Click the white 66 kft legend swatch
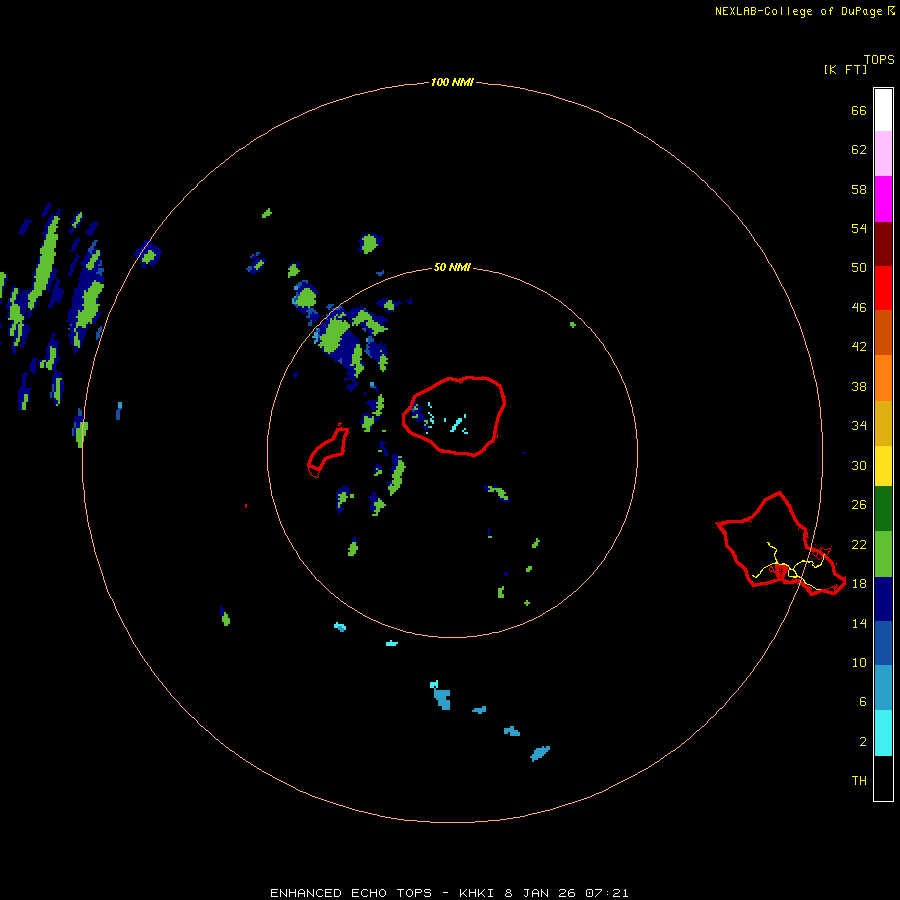900x900 pixels. [883, 110]
